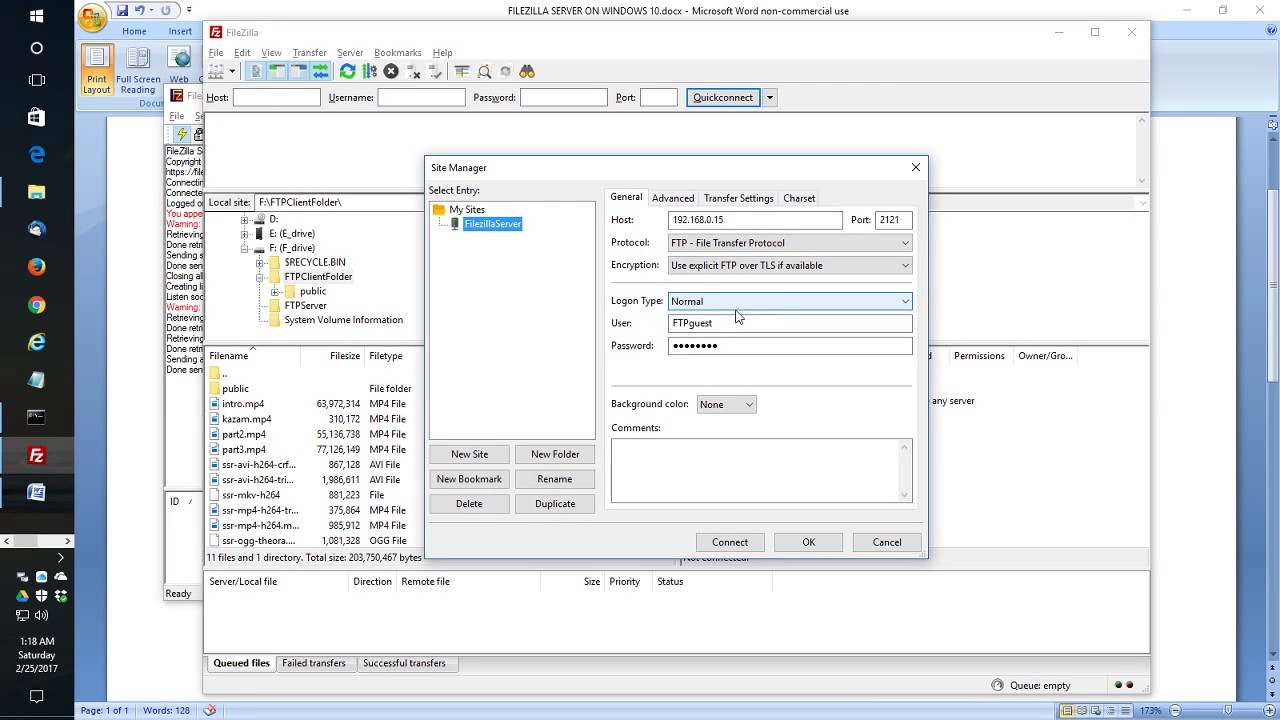
Task: Open the Quickconnect history dropdown arrow
Action: tap(770, 97)
